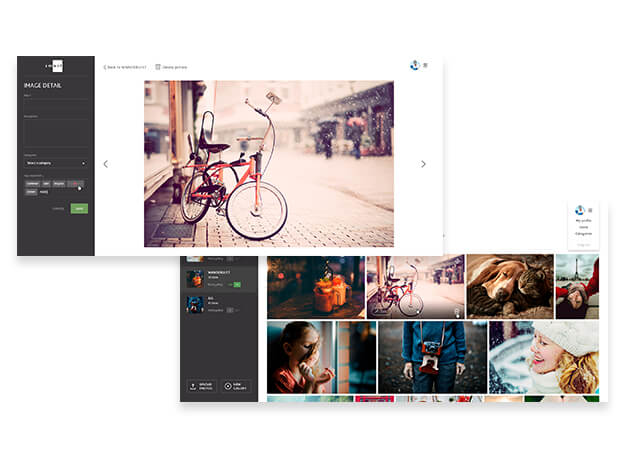Viewport: 624px width, 458px height.
Task: Select Categories in the user menu
Action: pyautogui.click(x=582, y=234)
